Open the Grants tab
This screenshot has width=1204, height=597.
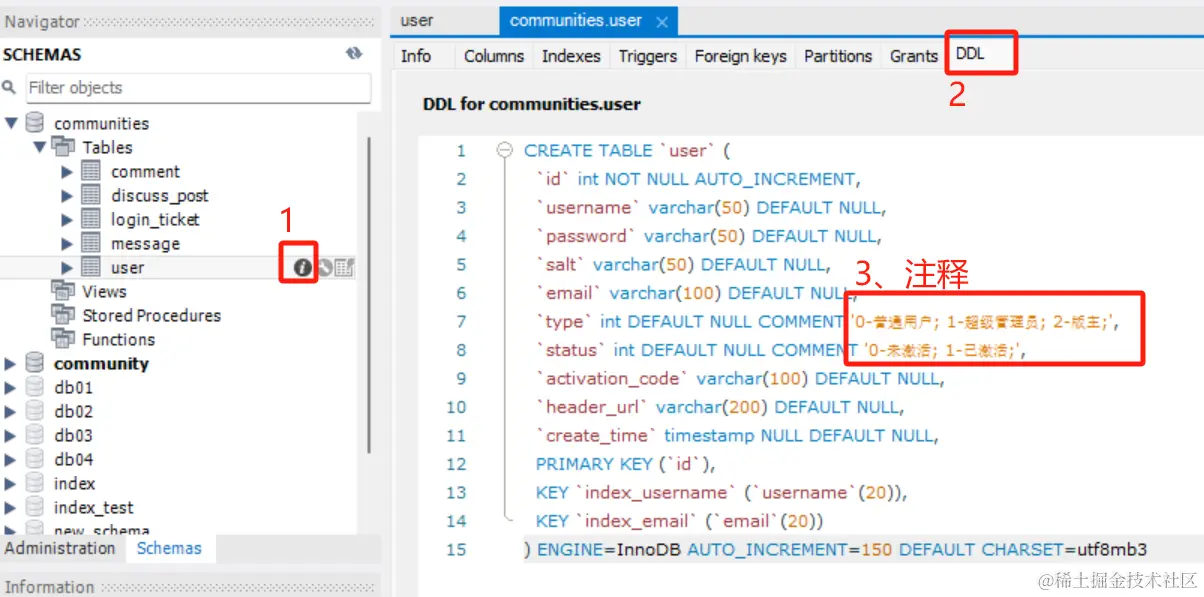(x=914, y=56)
